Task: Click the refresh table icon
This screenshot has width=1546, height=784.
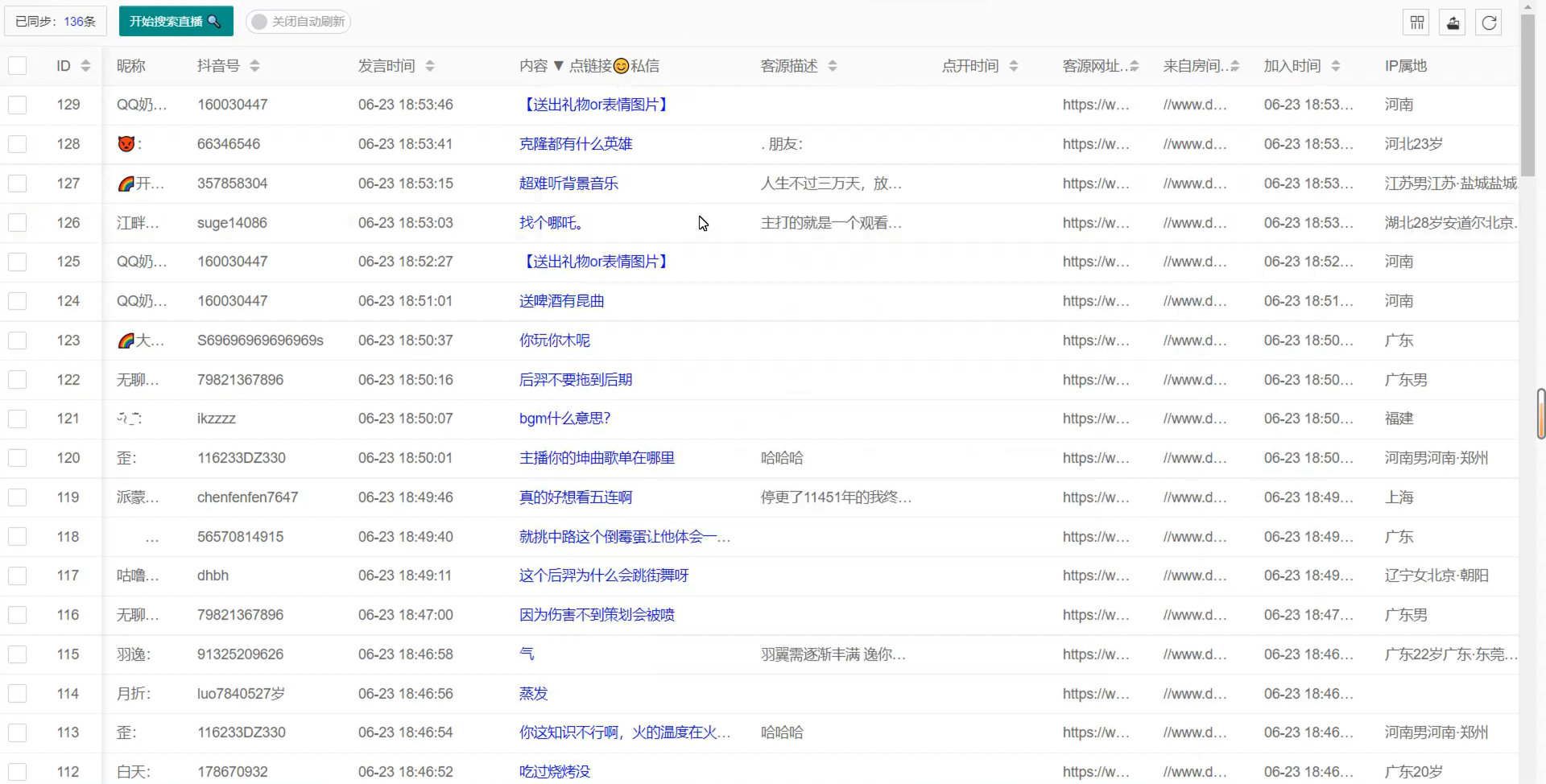Action: coord(1490,22)
